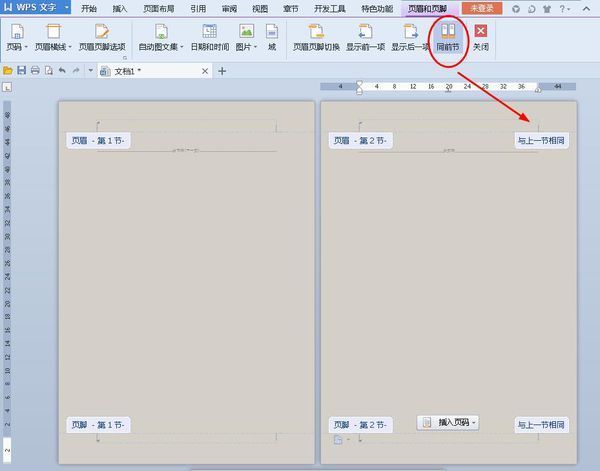Open file folder icon in quick toolbar

[x=8, y=70]
